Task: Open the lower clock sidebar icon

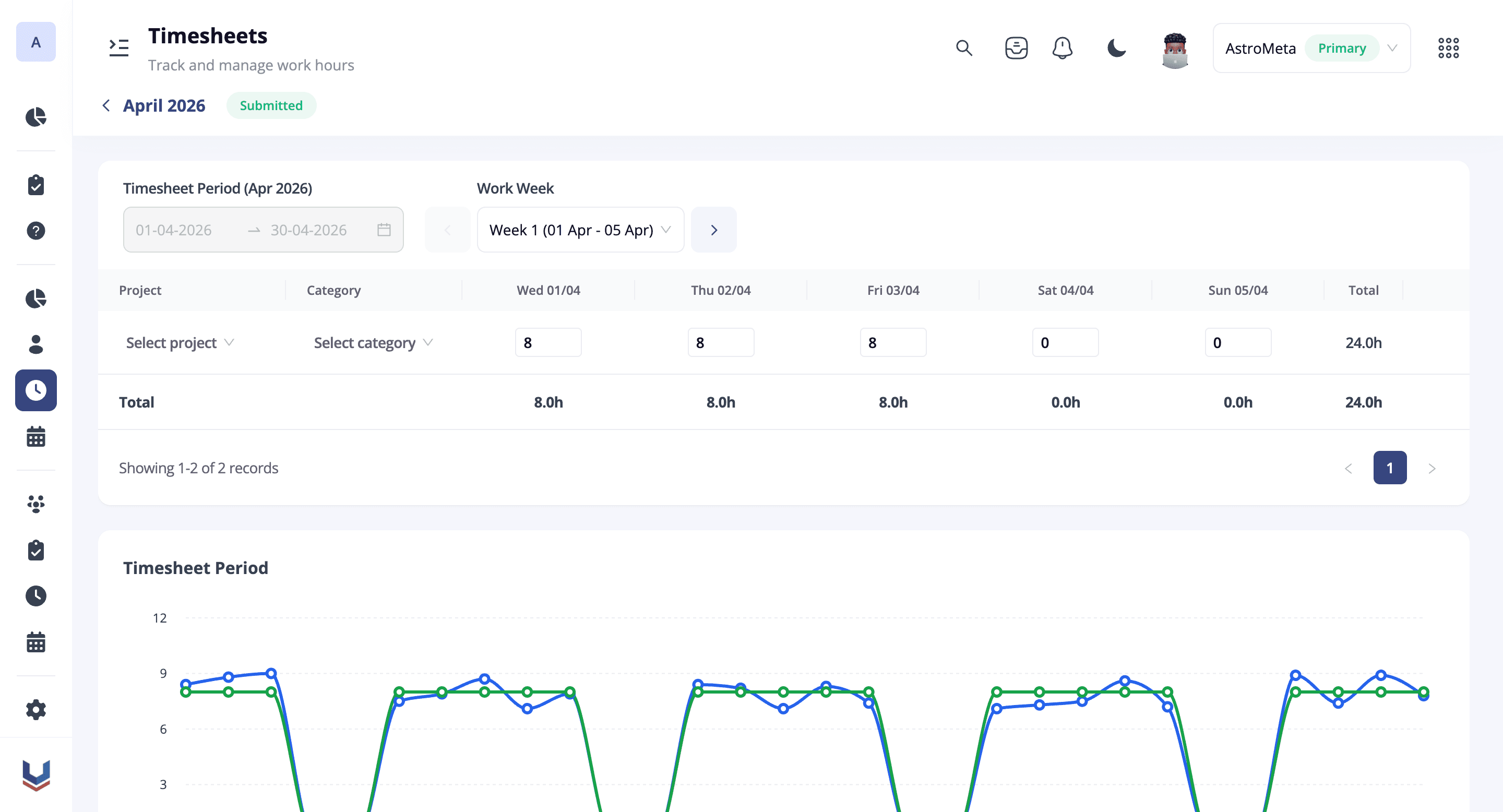Action: [35, 595]
